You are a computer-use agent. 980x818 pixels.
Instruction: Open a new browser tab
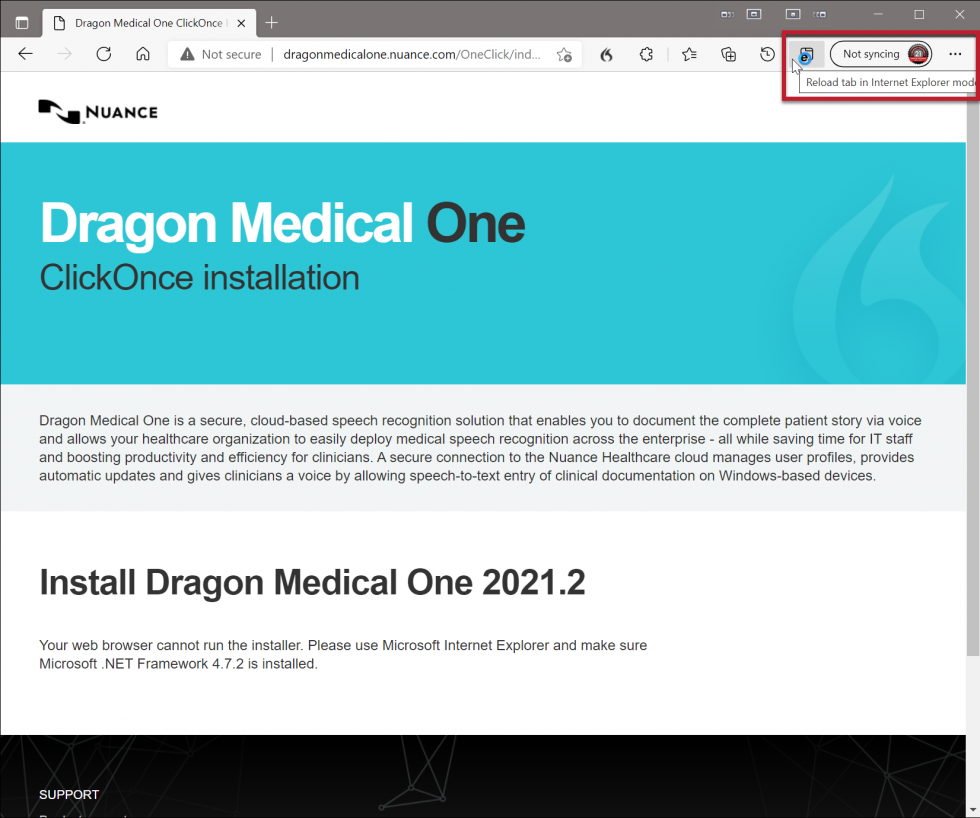(271, 21)
